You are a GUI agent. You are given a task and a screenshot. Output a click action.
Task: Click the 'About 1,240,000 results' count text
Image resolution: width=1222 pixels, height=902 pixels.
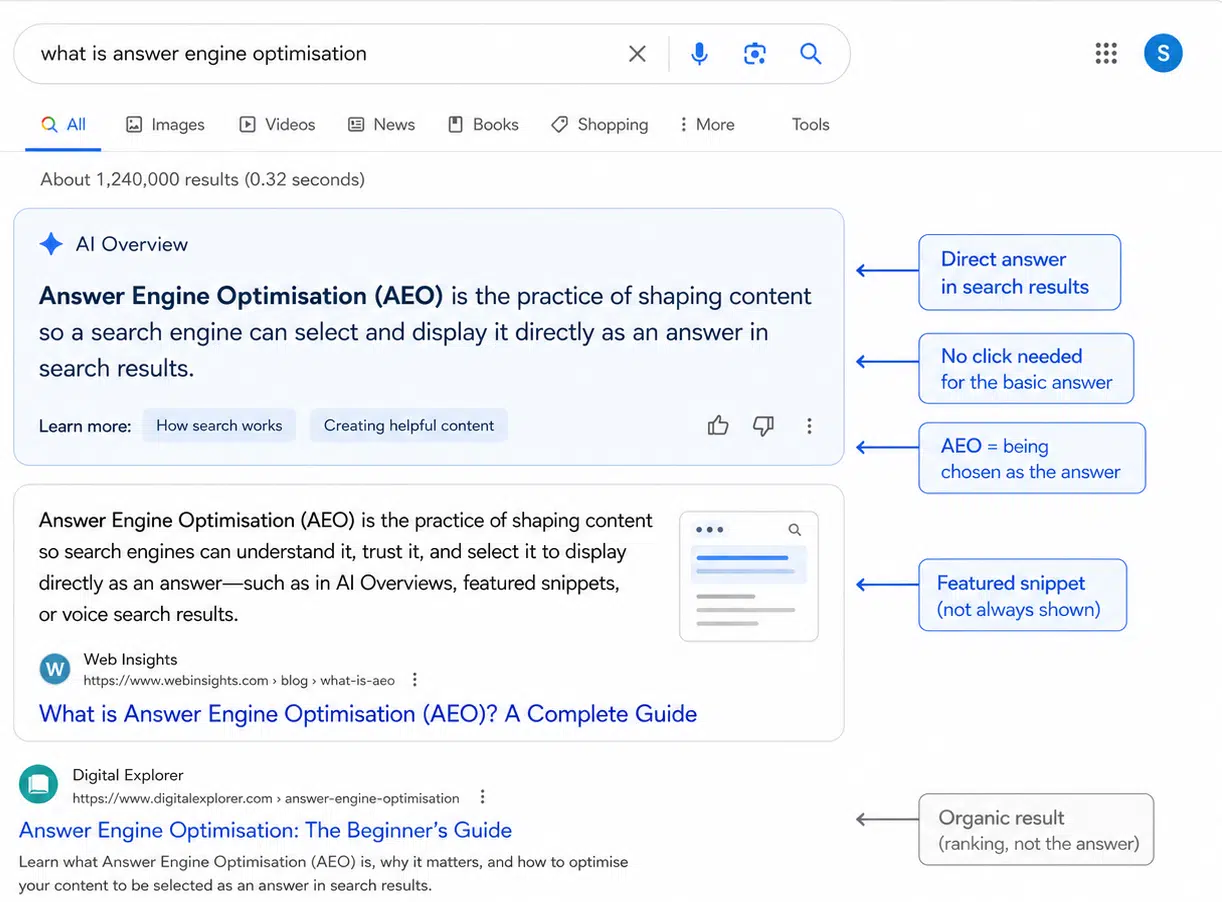tap(202, 180)
